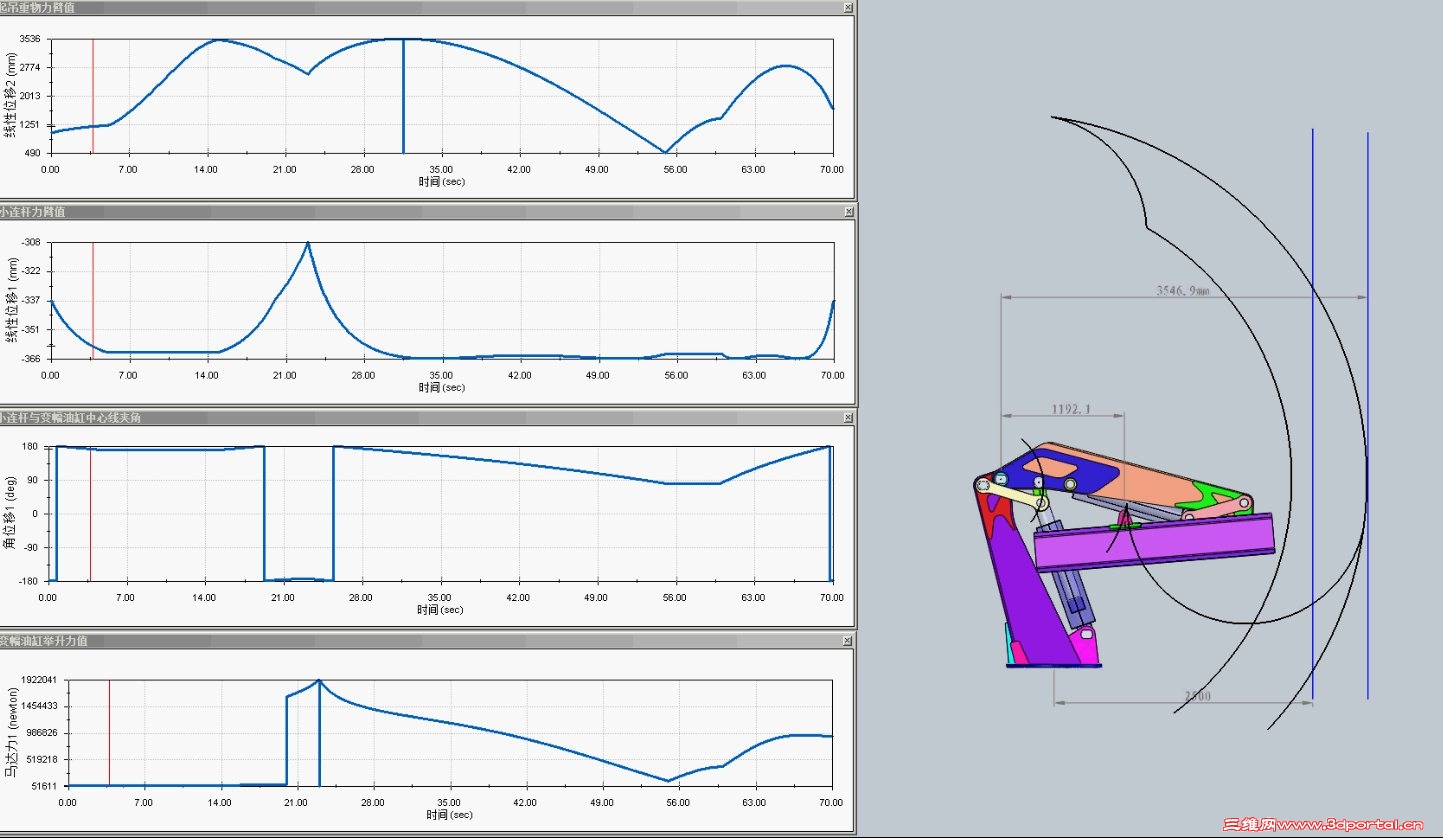The height and width of the screenshot is (838, 1443).
Task: Select the 变幅油缸举升力值 plot title bar
Action: (x=428, y=641)
